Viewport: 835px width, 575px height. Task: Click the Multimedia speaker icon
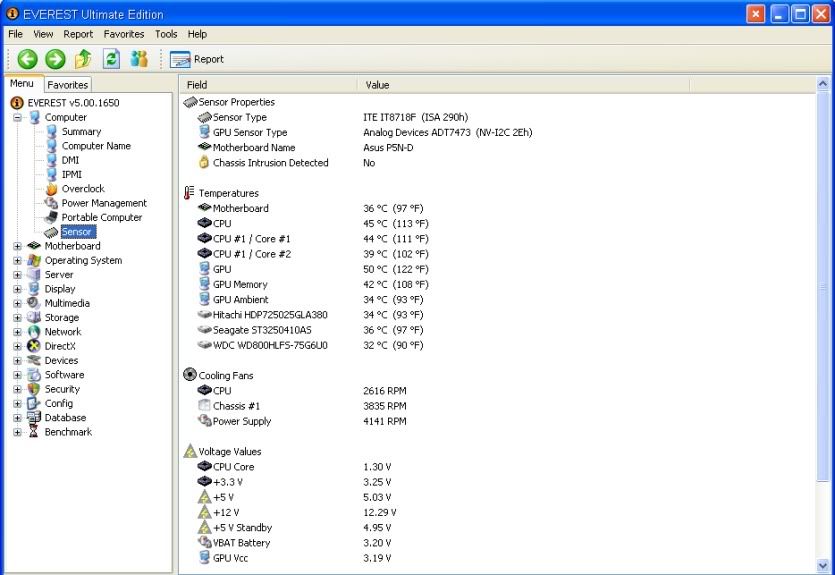pyautogui.click(x=34, y=303)
